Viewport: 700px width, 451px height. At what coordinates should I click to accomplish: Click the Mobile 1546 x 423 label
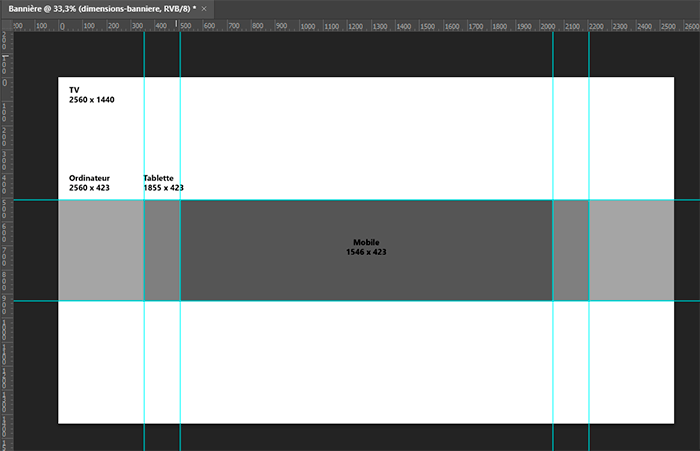[x=366, y=247]
